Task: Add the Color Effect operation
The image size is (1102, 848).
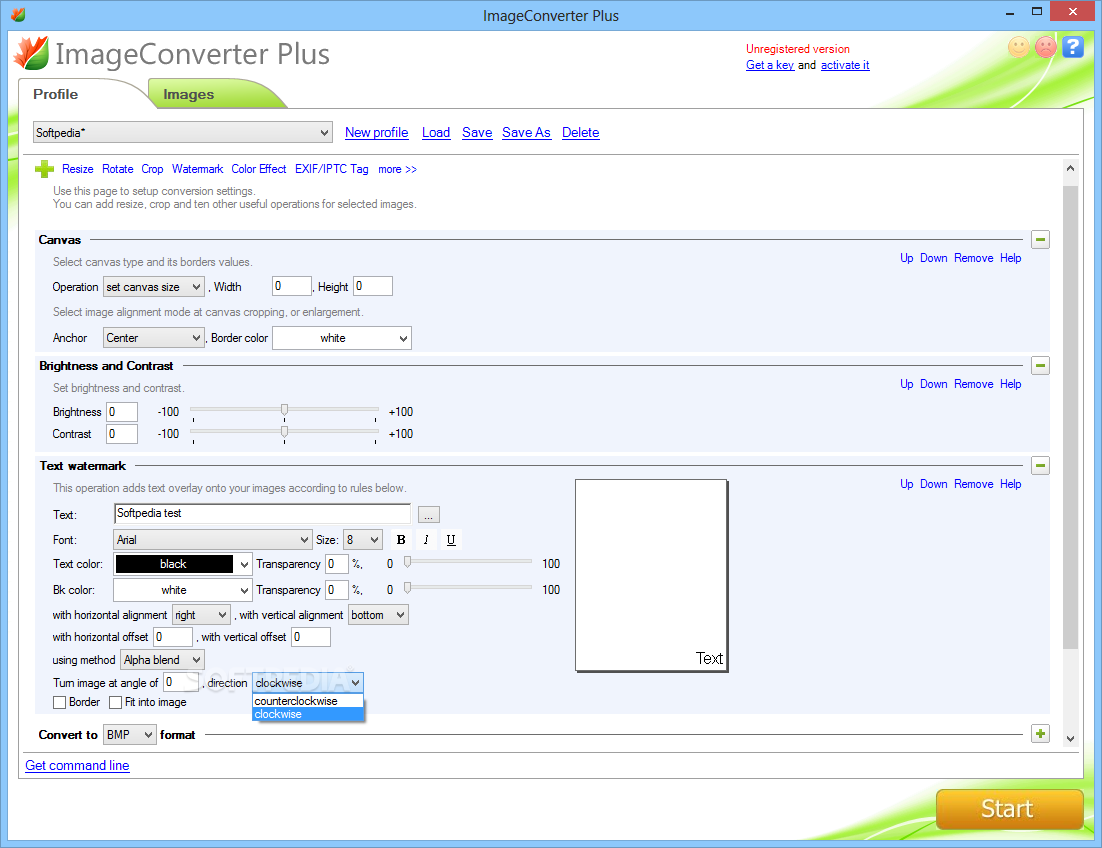Action: coord(259,169)
